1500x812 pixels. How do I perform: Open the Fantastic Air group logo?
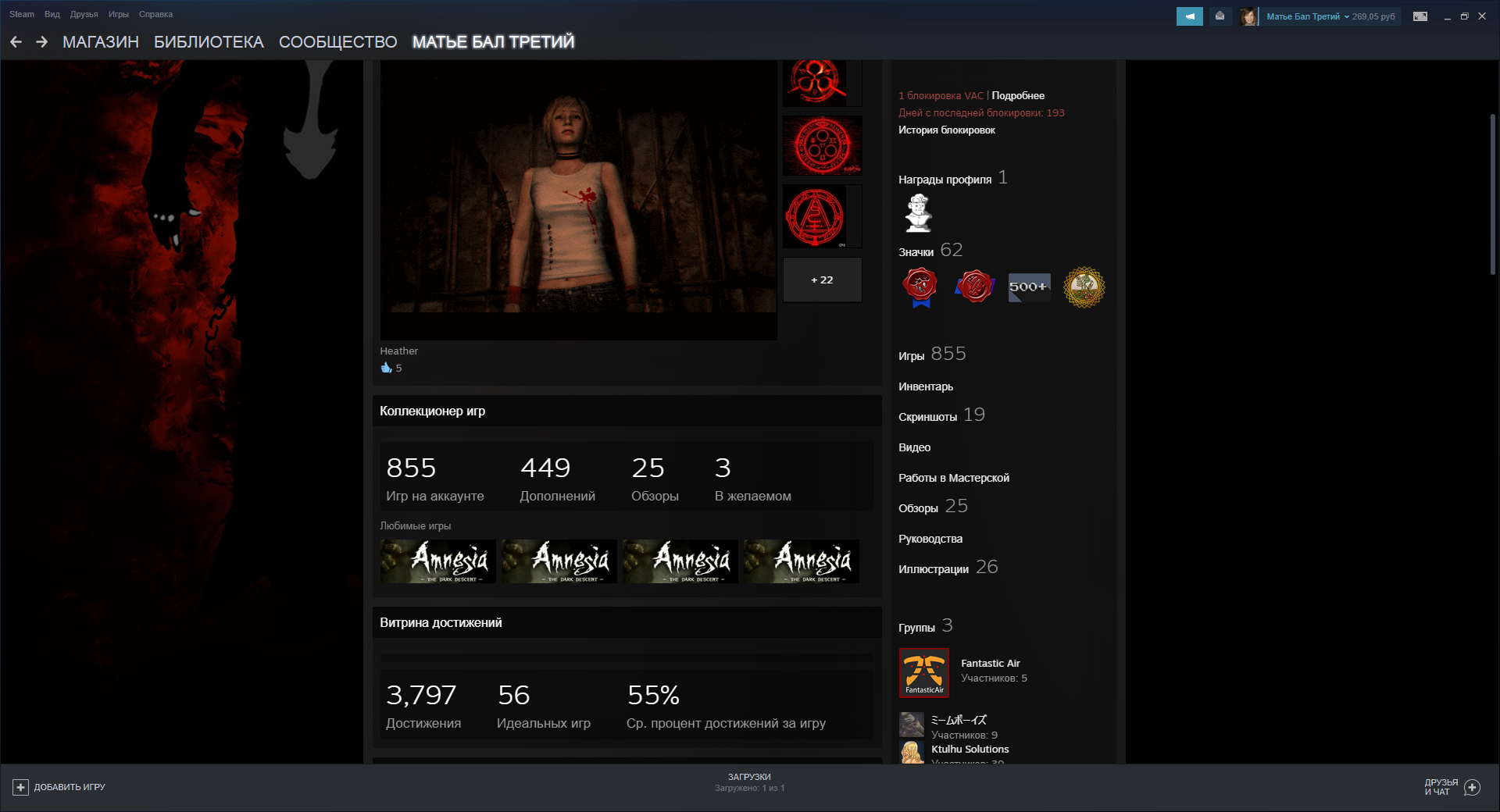tap(924, 672)
